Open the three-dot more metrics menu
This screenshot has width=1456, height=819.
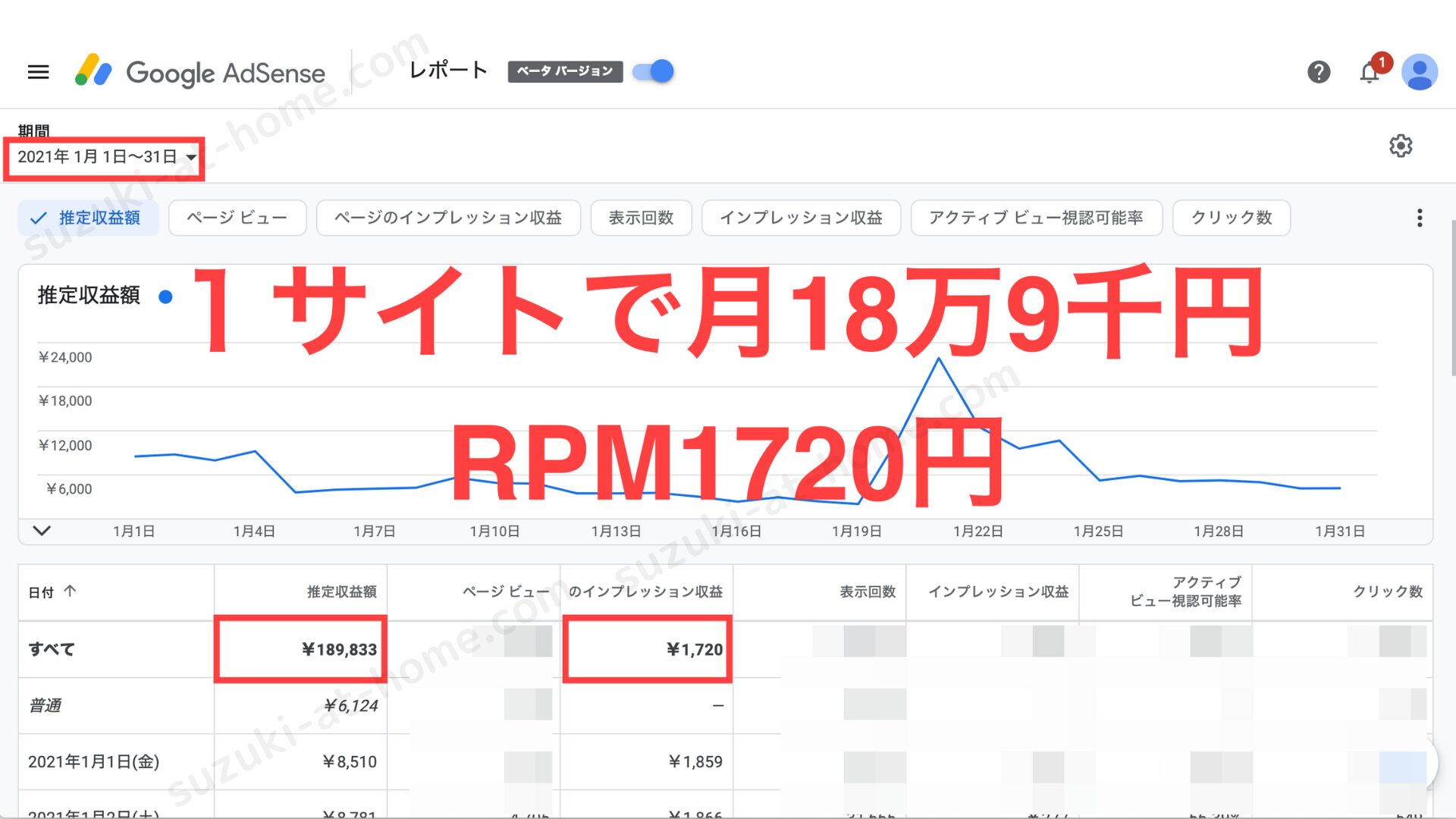[1420, 218]
